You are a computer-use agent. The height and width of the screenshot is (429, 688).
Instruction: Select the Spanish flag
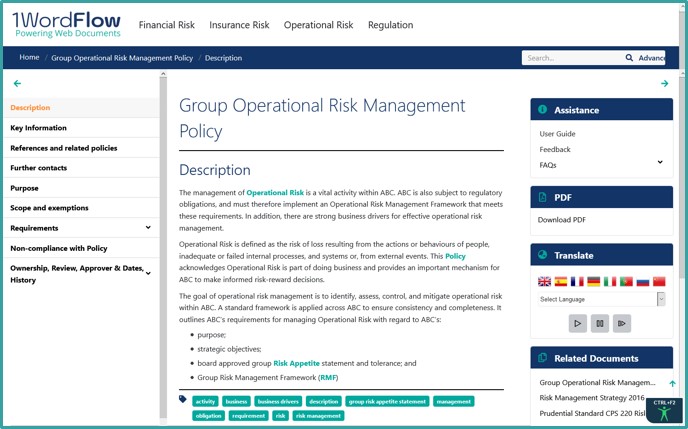click(560, 282)
